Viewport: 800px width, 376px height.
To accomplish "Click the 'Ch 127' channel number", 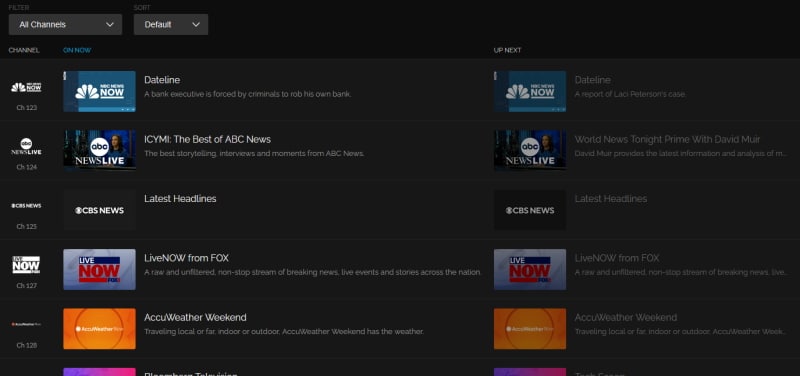I will (27, 286).
